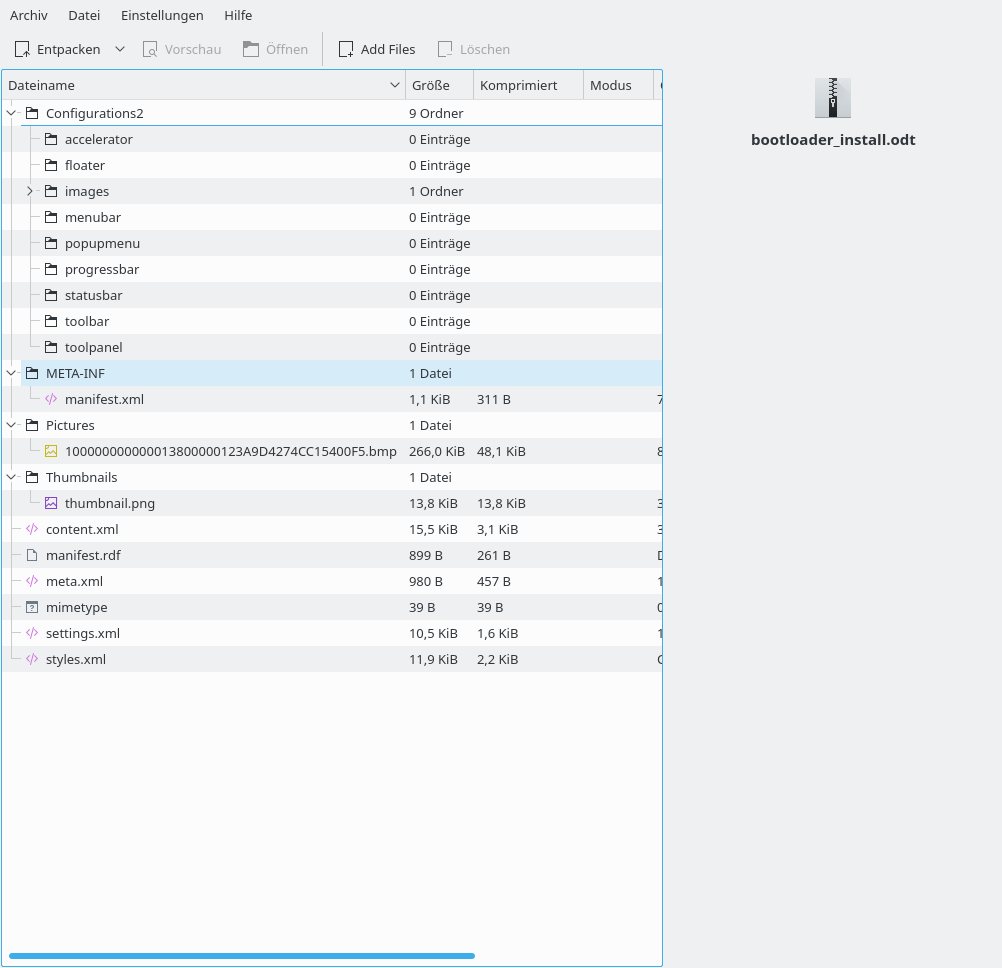This screenshot has width=1002, height=968.
Task: Click the META-INF folder icon
Action: pos(32,373)
